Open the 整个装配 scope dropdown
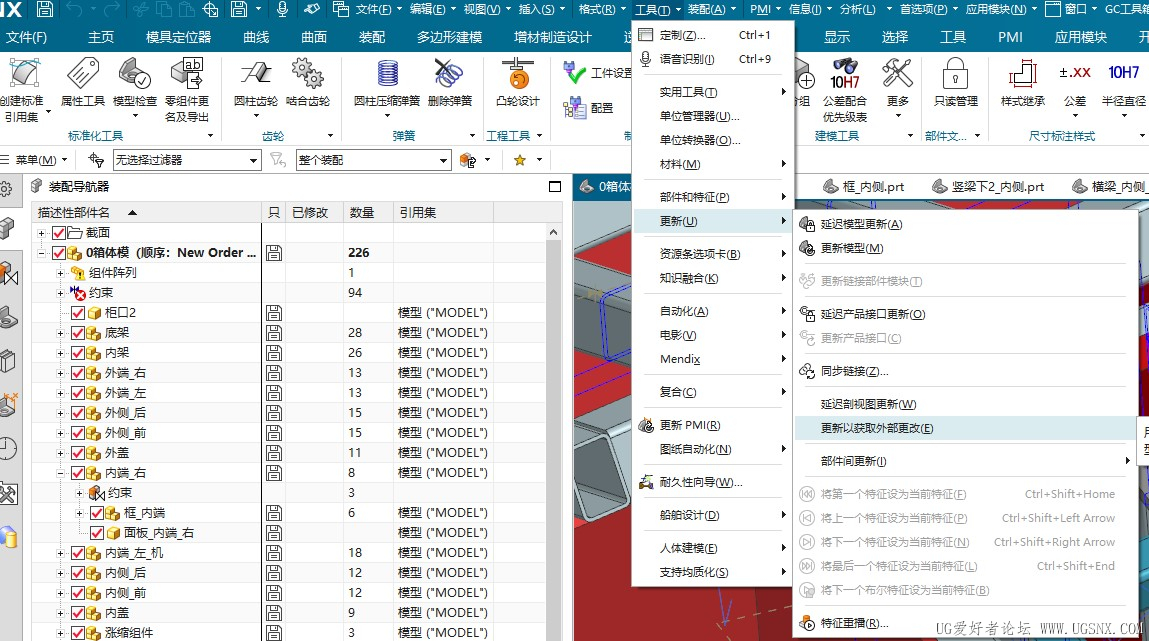The height and width of the screenshot is (641, 1149). [373, 160]
